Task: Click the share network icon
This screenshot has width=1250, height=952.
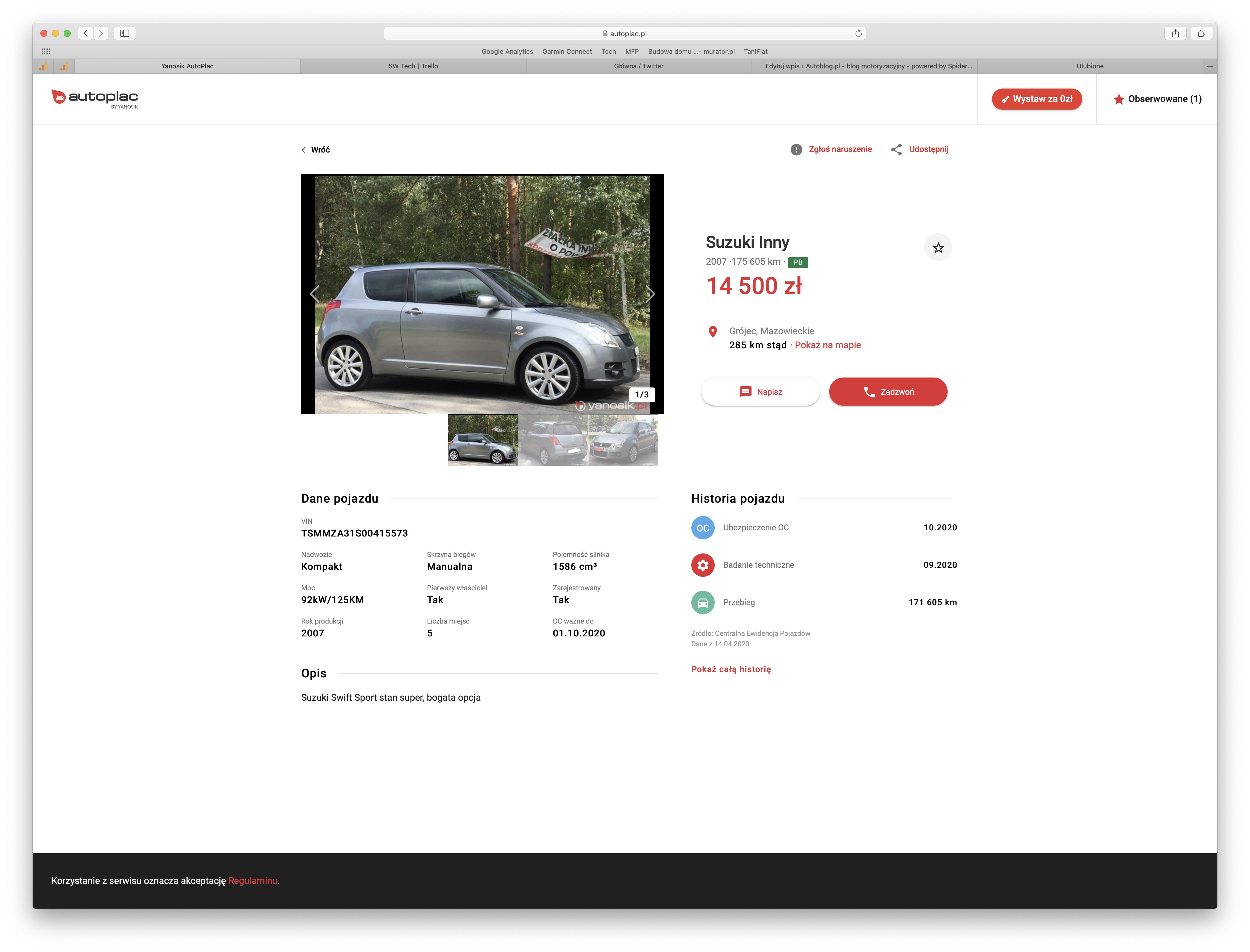Action: point(896,150)
